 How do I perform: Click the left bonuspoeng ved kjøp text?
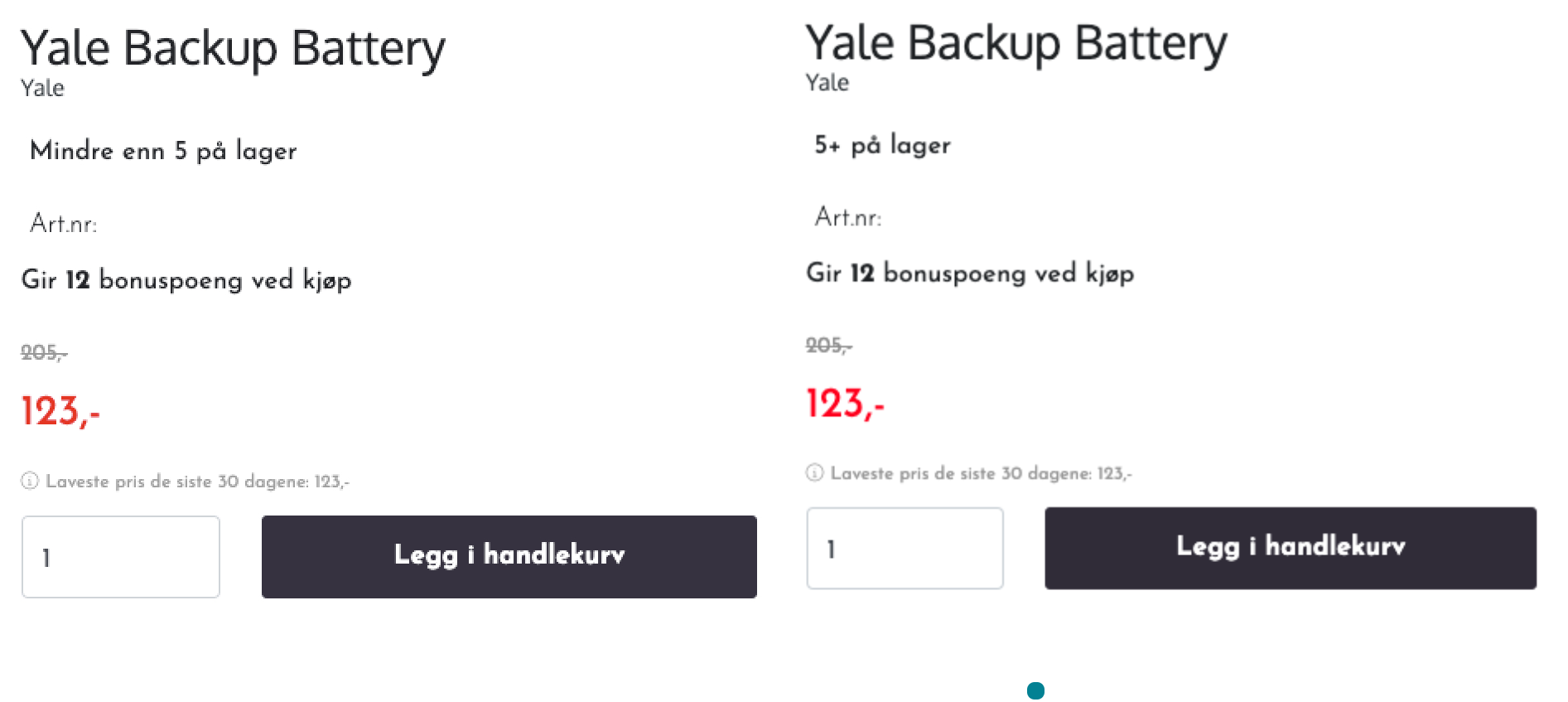pos(225,280)
